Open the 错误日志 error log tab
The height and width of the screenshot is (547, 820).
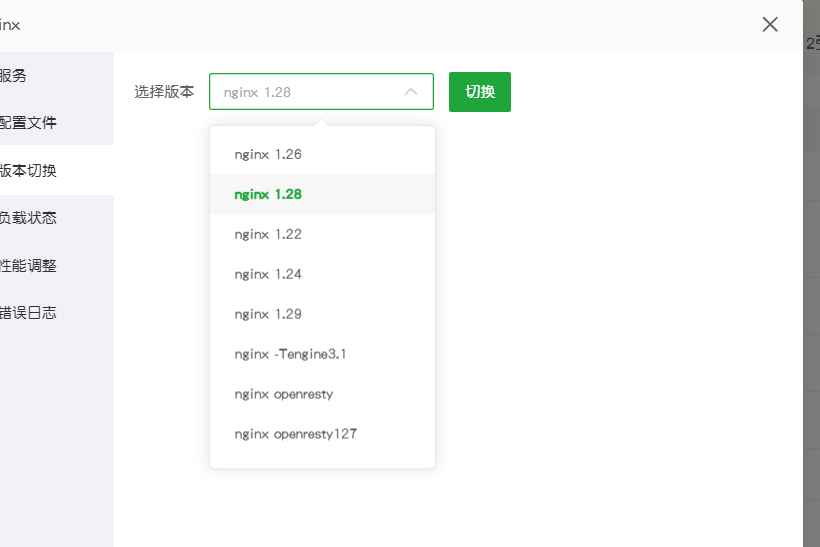57,313
